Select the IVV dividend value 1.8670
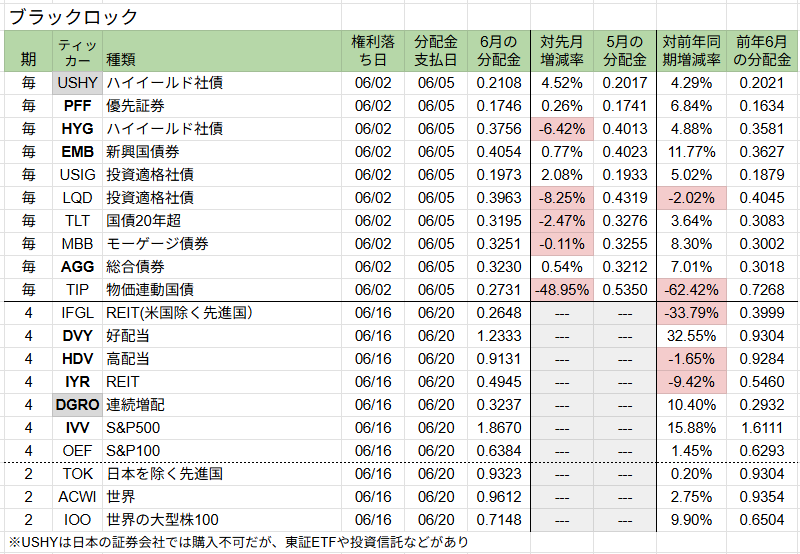Screen dimensions: 800x554 498,427
